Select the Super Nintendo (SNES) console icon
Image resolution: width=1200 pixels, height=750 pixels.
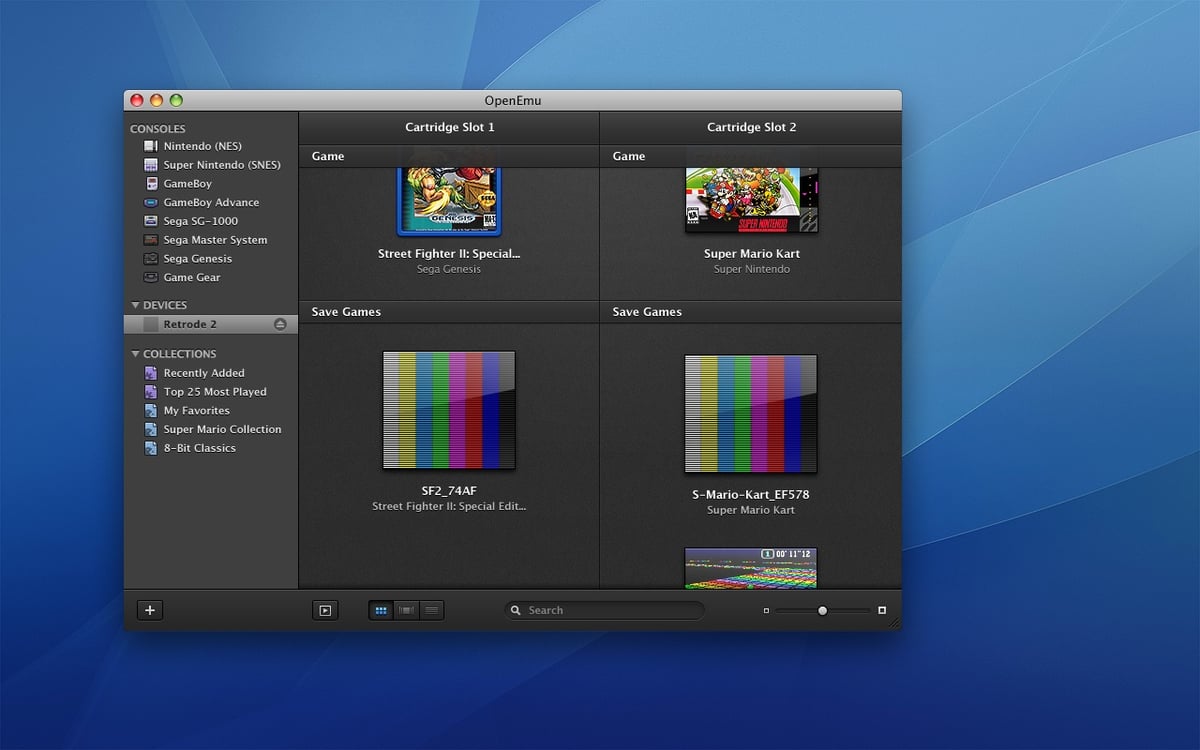click(151, 165)
